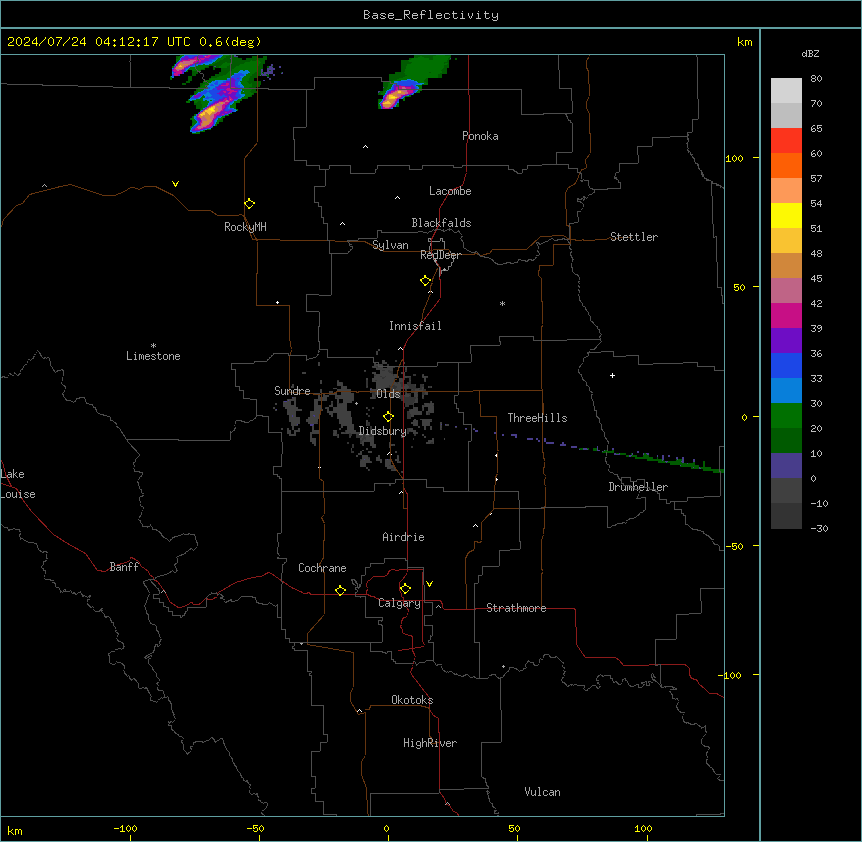Select the red 60 dBZ color swatch
Viewport: 862px width, 842px height.
[786, 140]
